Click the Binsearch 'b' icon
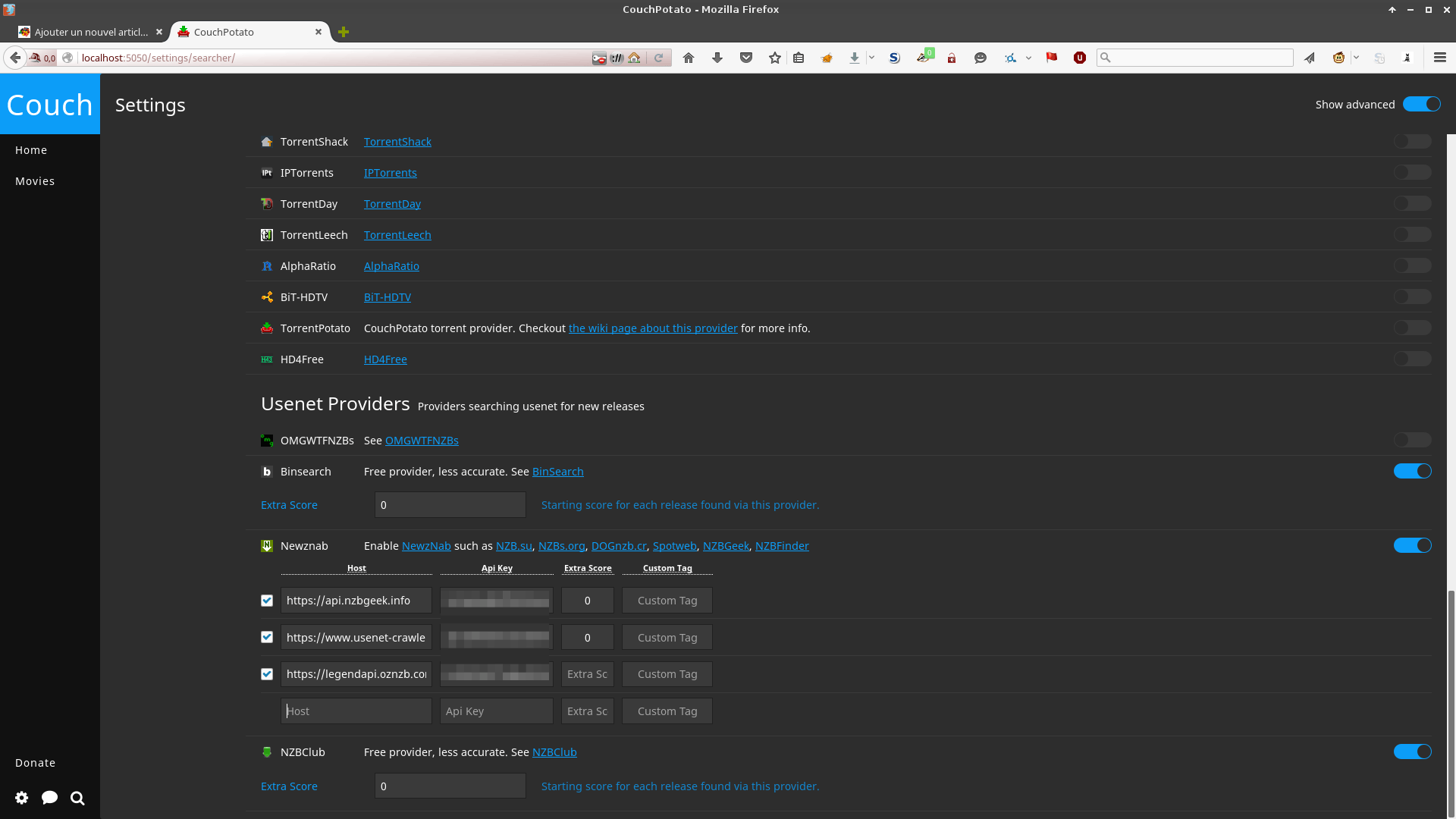The height and width of the screenshot is (819, 1456). [x=267, y=472]
